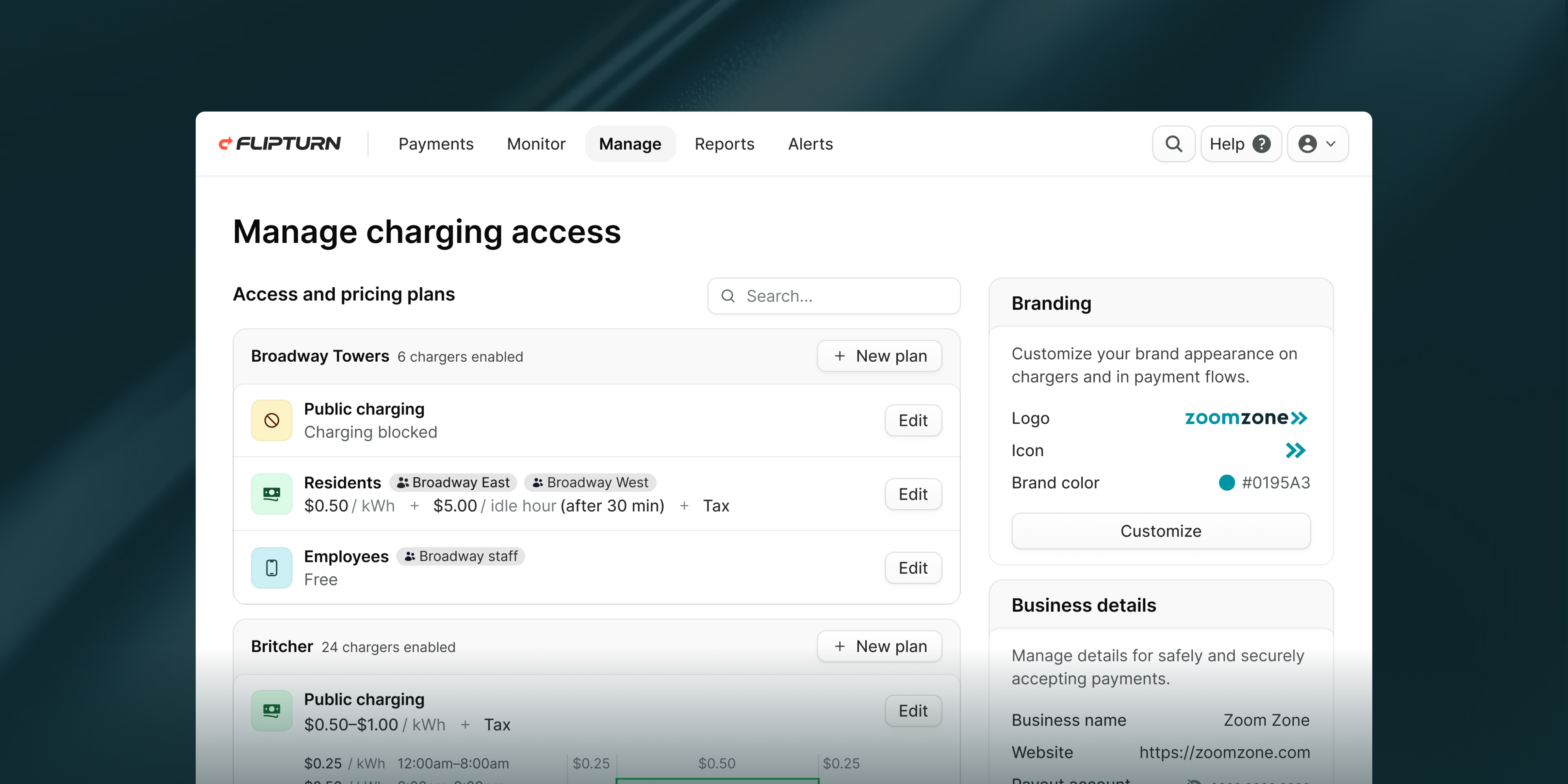Open the header search magnifier button
The width and height of the screenshot is (1568, 784).
click(1173, 144)
